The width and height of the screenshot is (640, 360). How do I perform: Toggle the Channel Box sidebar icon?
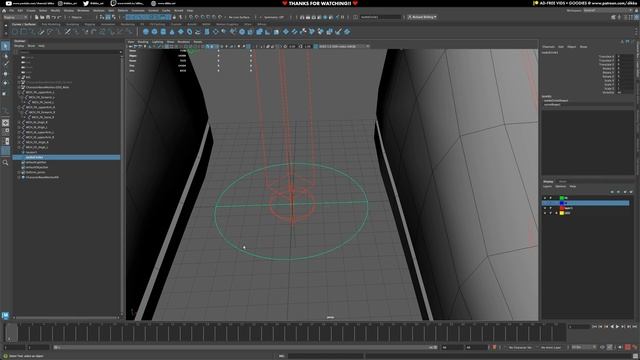636,17
